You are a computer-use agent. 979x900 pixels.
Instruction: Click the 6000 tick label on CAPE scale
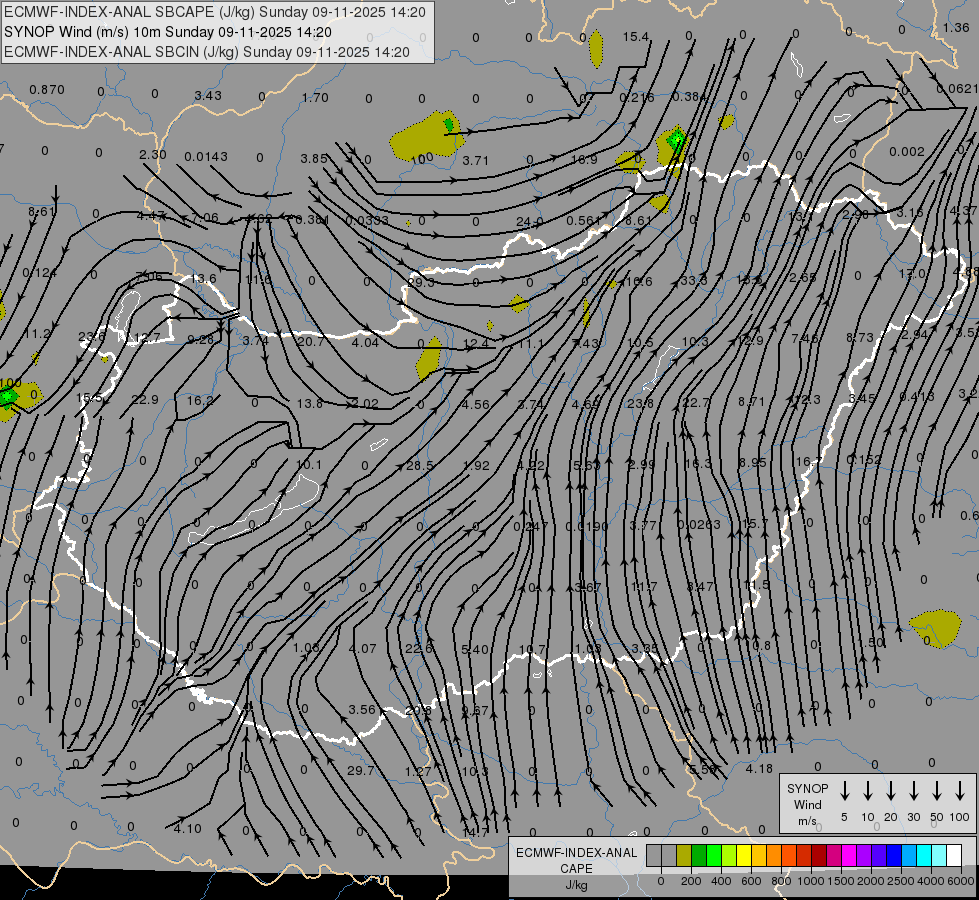coord(961,881)
